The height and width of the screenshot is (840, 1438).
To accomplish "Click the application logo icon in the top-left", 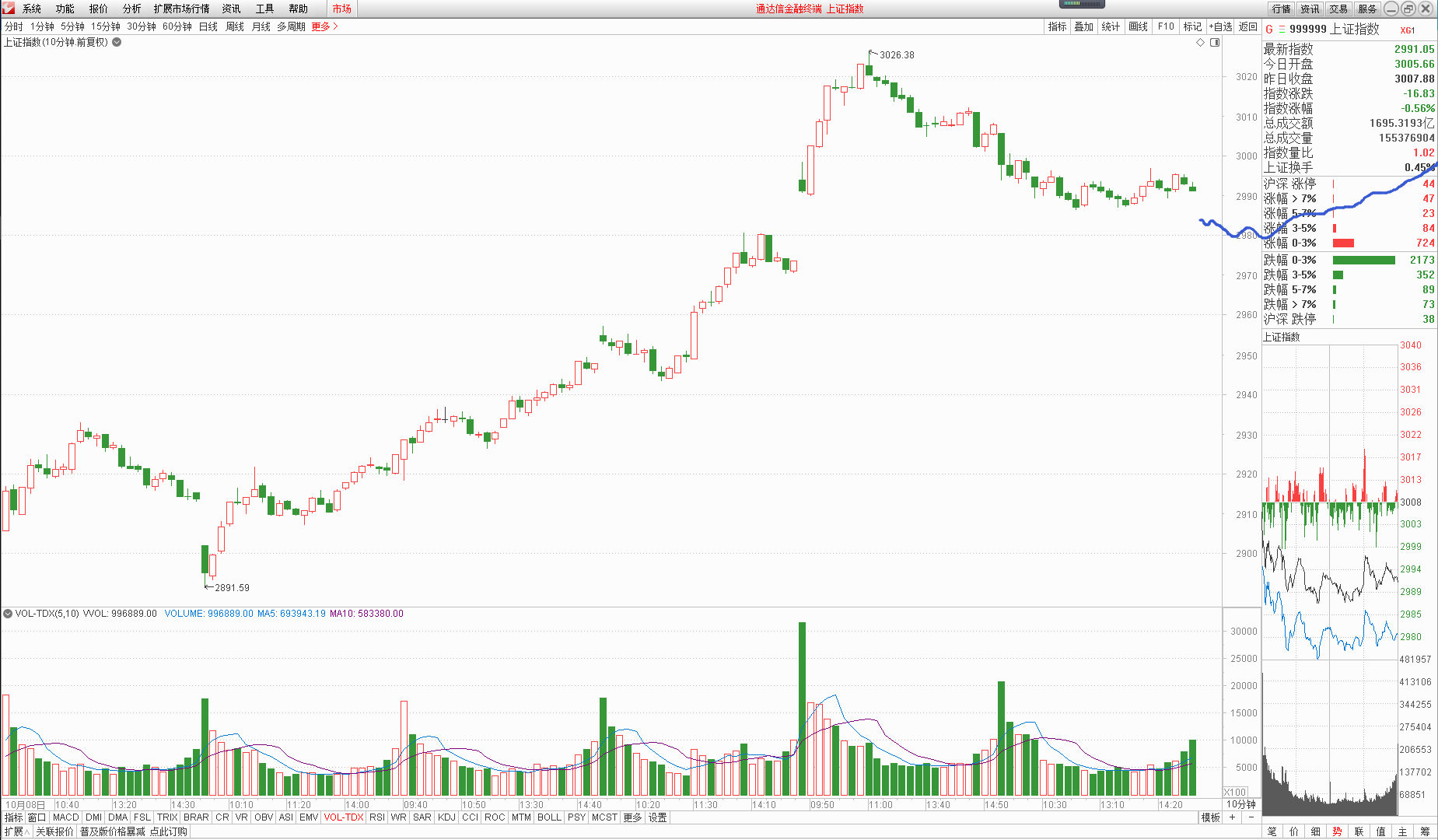I will pos(9,9).
